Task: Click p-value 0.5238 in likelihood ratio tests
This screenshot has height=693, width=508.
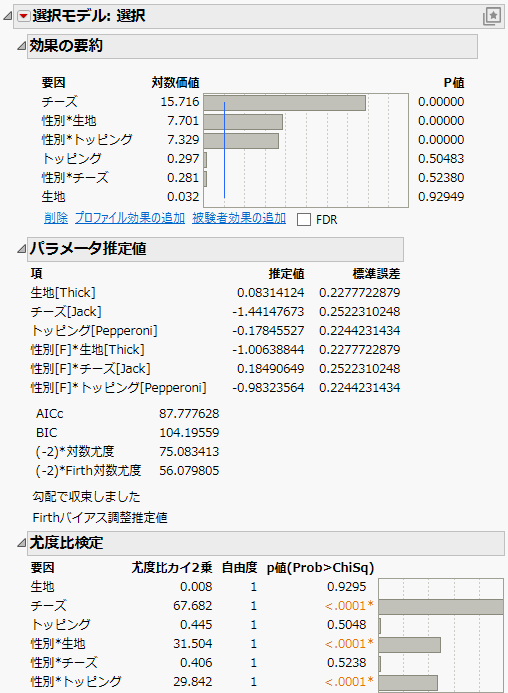Action: click(x=347, y=663)
